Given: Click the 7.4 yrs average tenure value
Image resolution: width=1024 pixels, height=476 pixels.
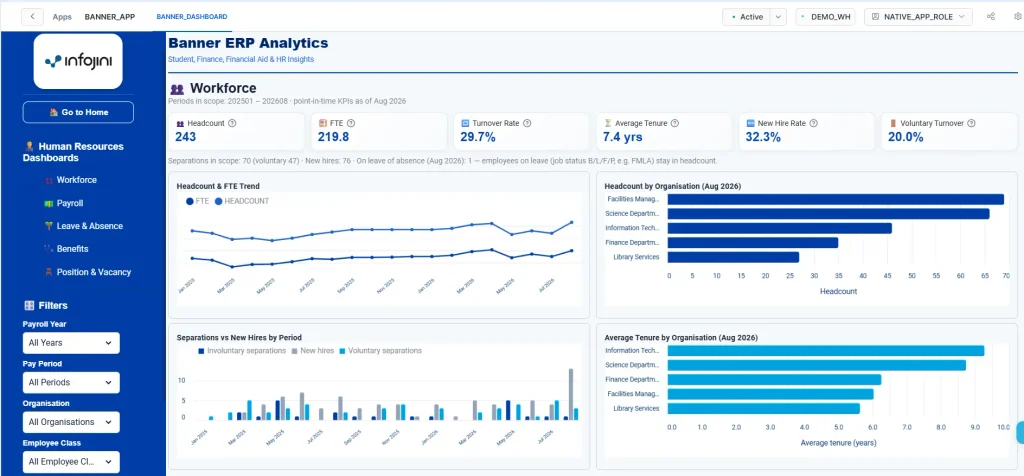Looking at the screenshot, I should click(x=622, y=137).
